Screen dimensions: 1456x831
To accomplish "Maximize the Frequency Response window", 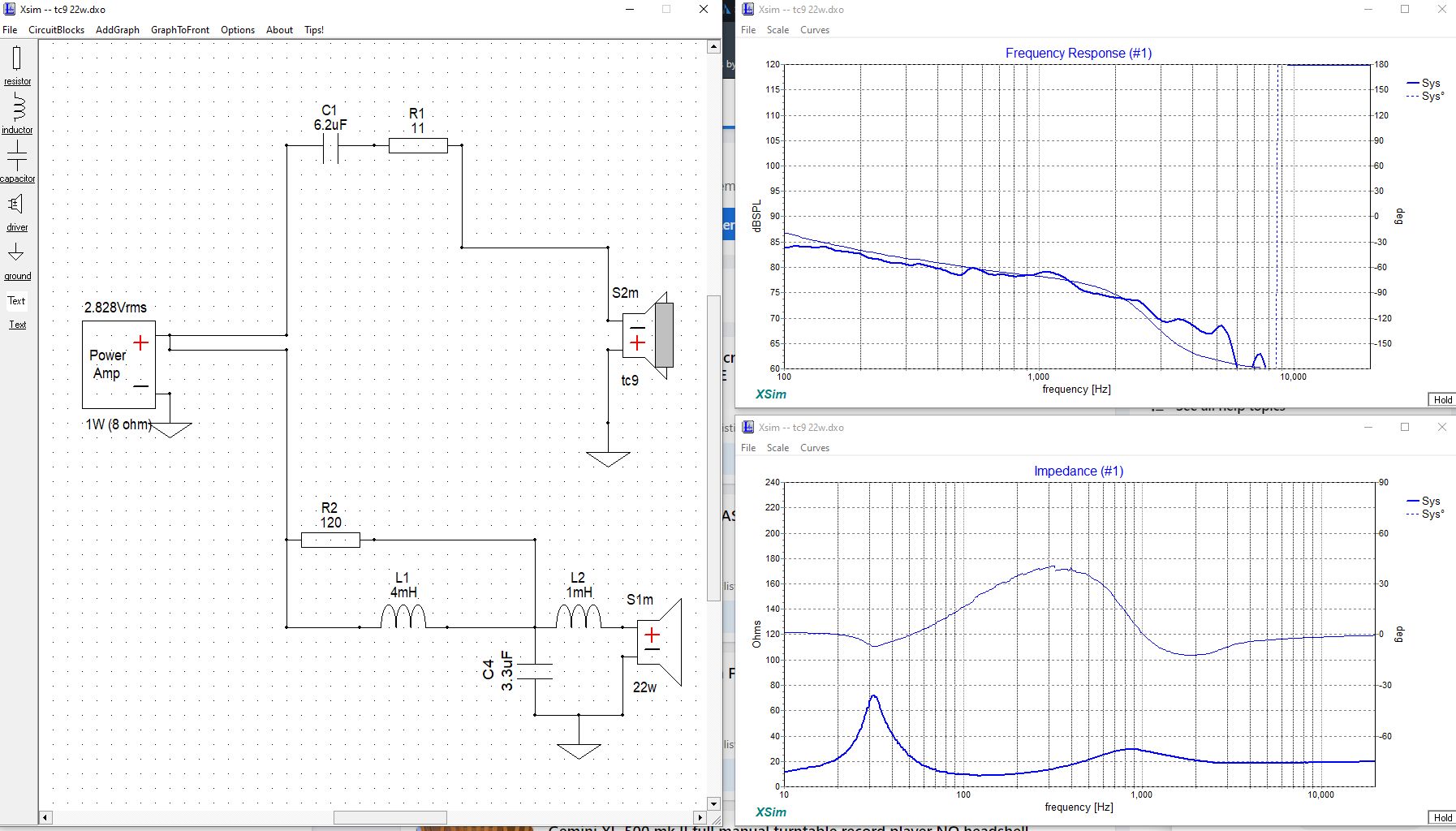I will [x=1405, y=9].
